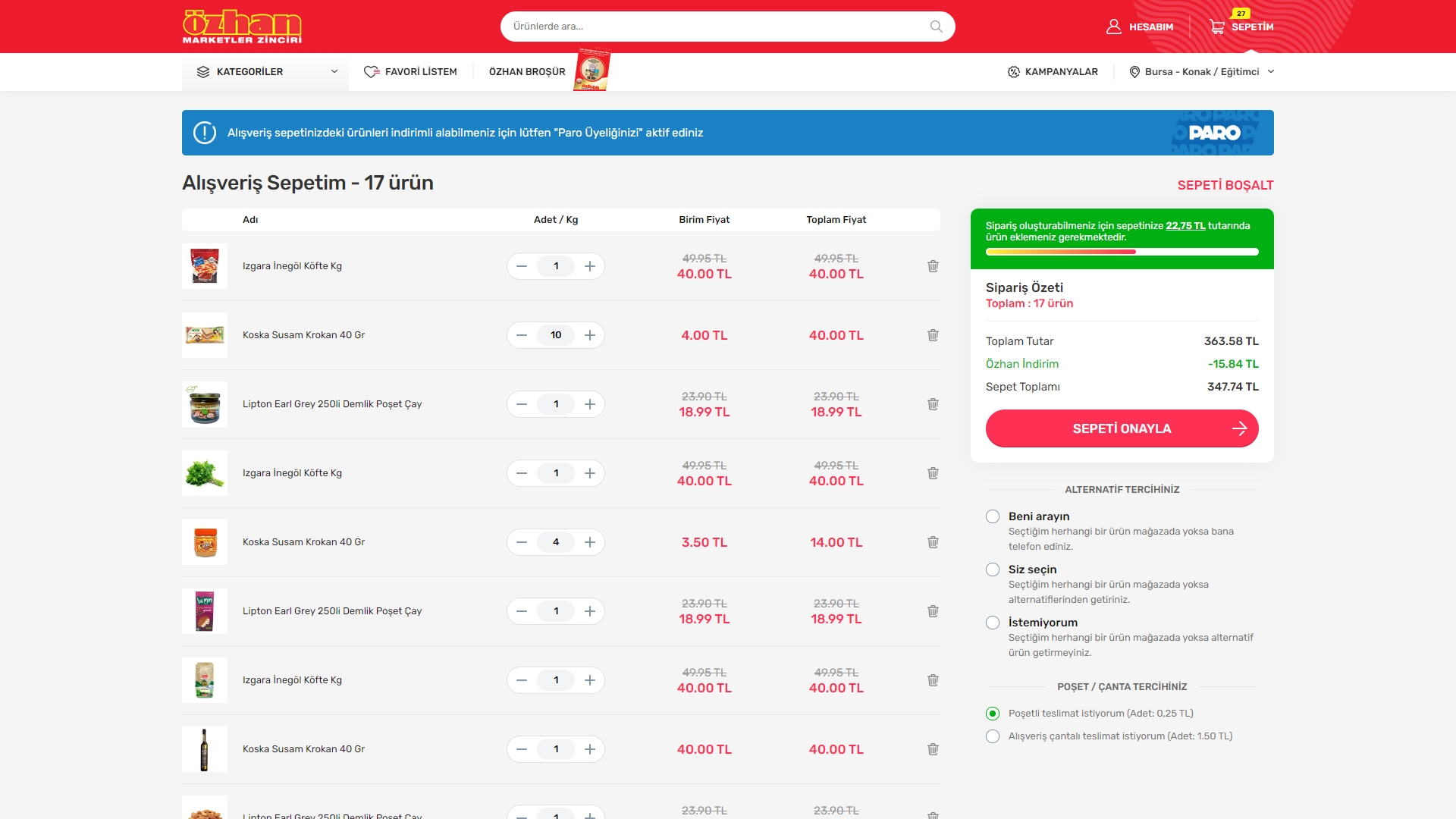The height and width of the screenshot is (819, 1456).
Task: Open the Koska Susam Krokan 40 Gr link with quantity 10
Action: pos(303,335)
